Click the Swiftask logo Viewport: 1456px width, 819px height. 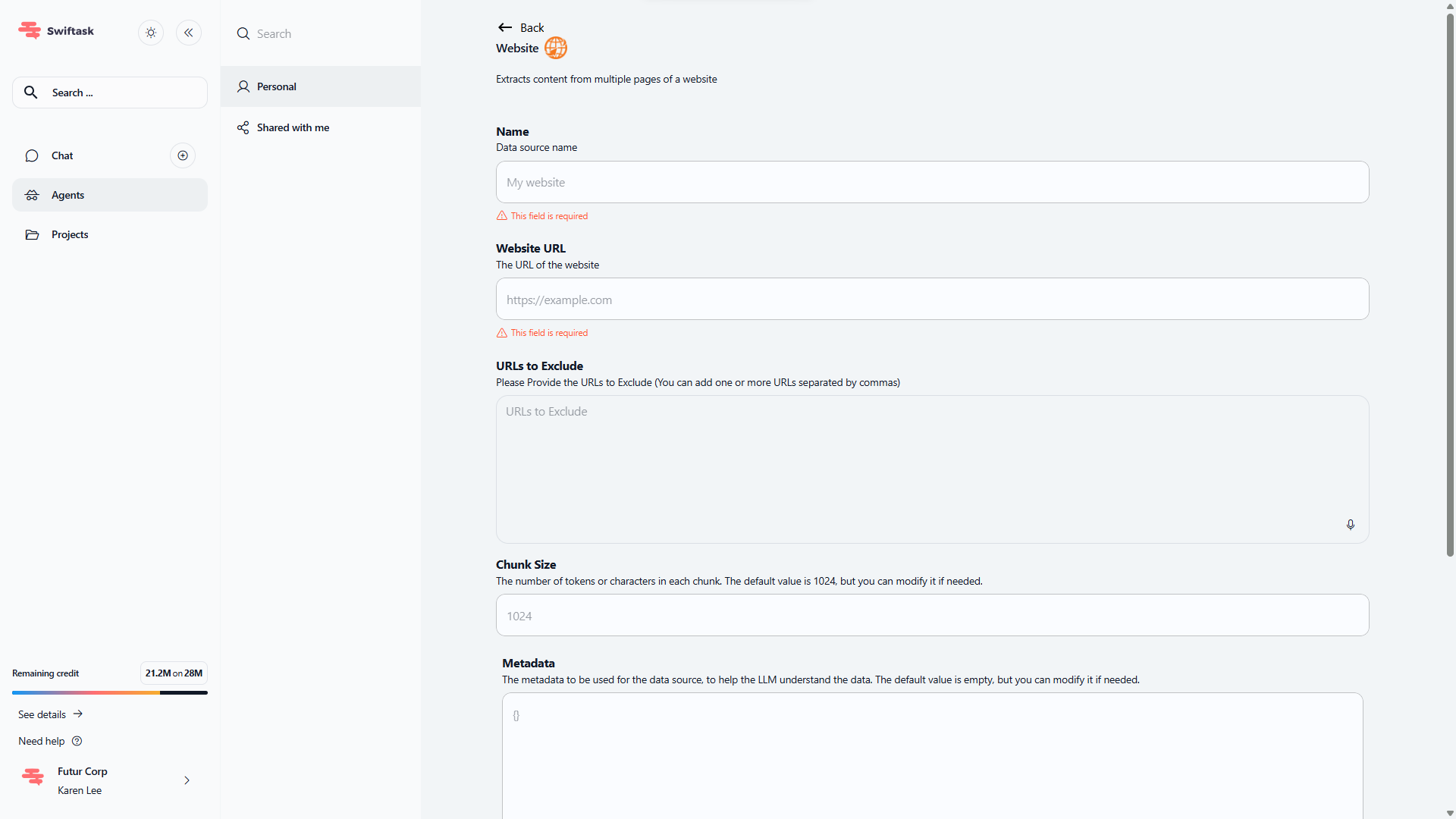(x=56, y=31)
